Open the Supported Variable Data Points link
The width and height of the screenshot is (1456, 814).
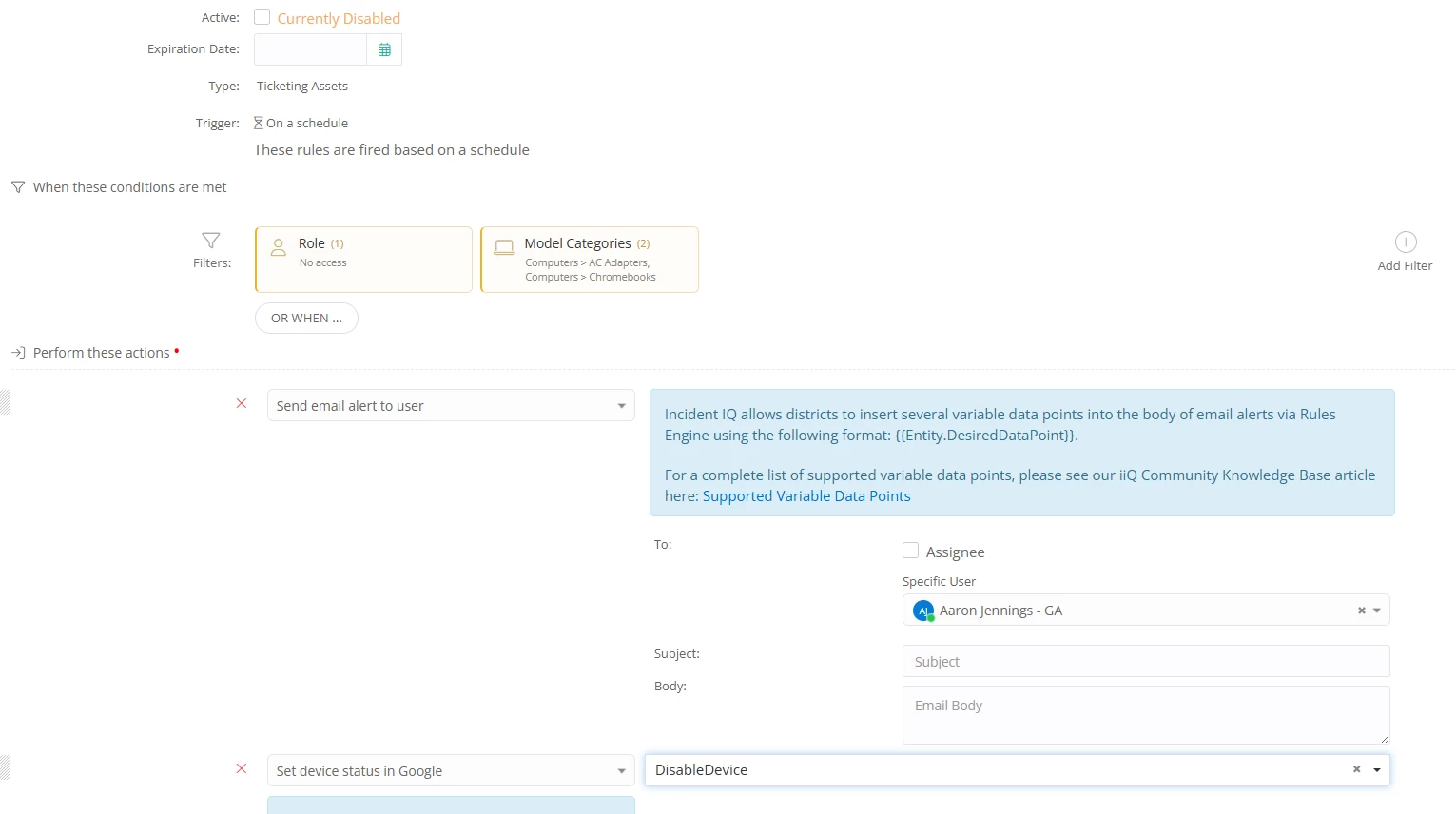806,496
